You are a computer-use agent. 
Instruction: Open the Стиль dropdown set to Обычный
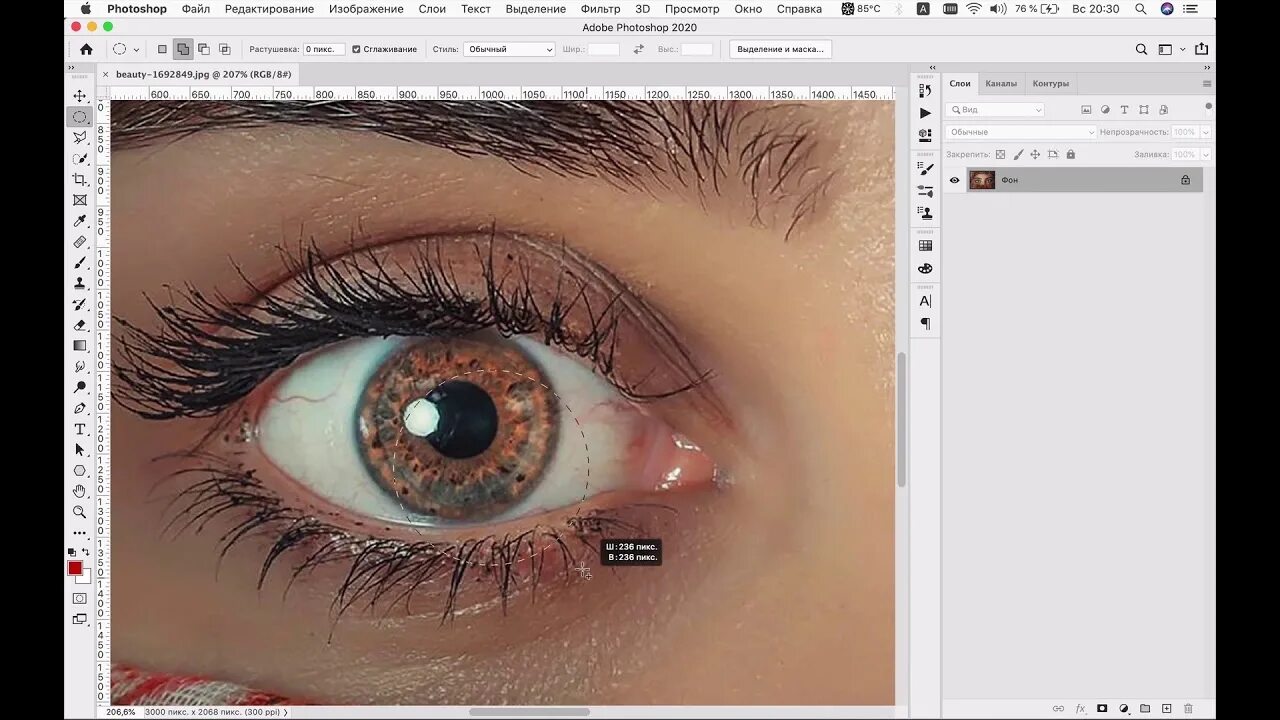[509, 49]
